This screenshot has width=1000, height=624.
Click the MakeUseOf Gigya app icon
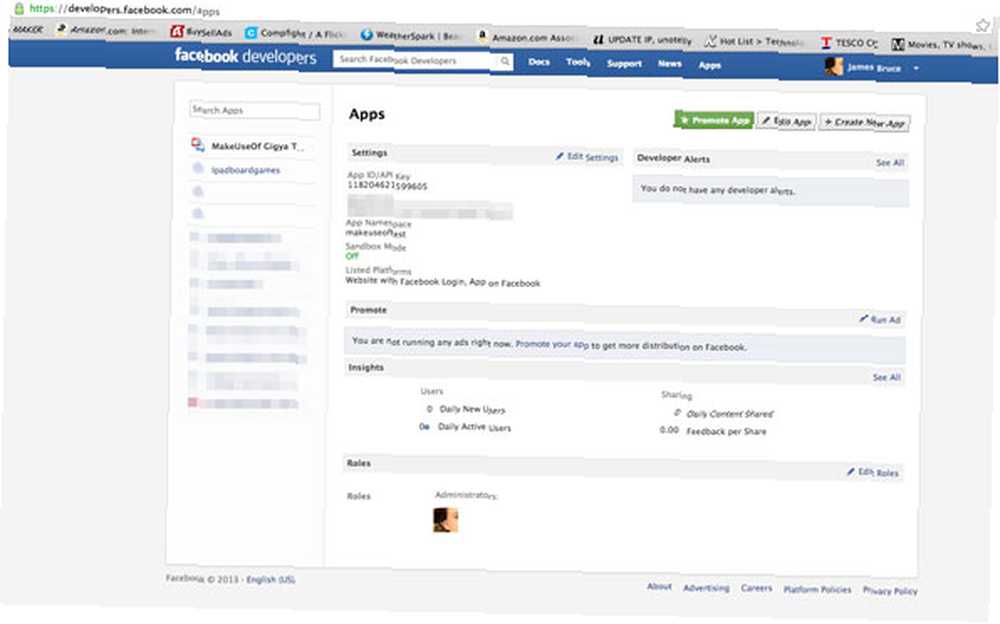198,145
